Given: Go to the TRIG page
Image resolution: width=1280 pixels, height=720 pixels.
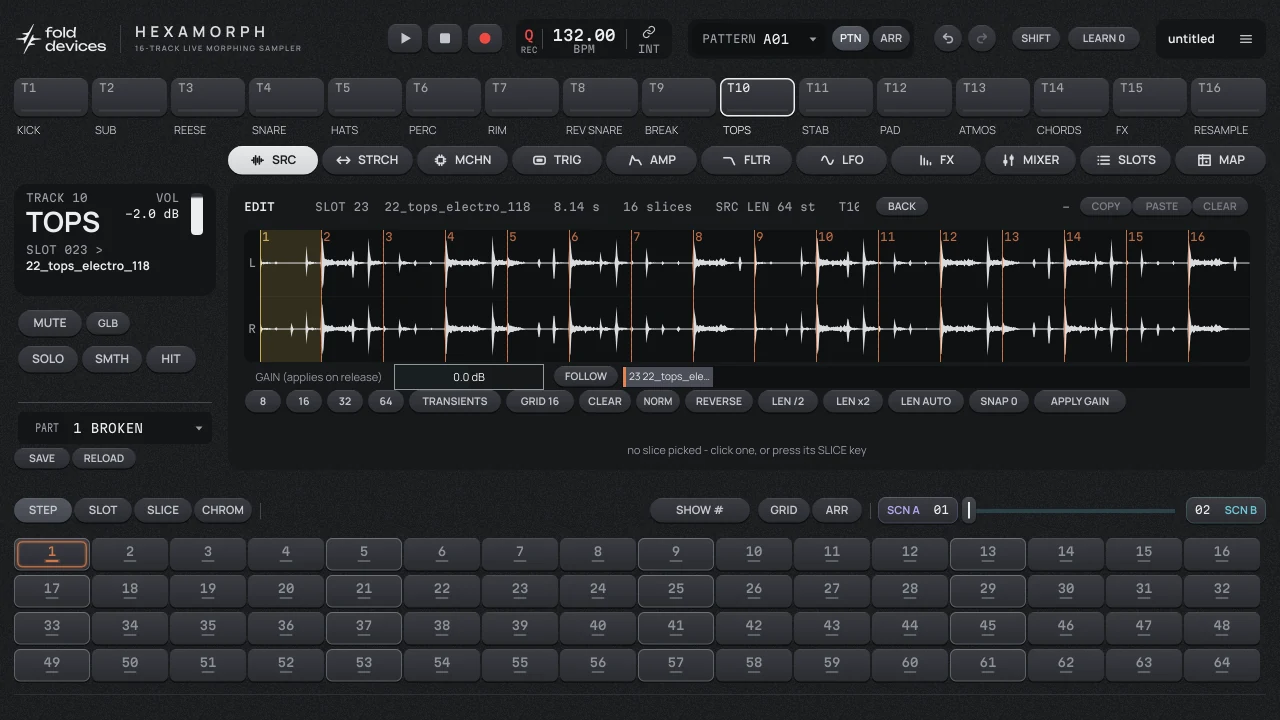Looking at the screenshot, I should [557, 160].
